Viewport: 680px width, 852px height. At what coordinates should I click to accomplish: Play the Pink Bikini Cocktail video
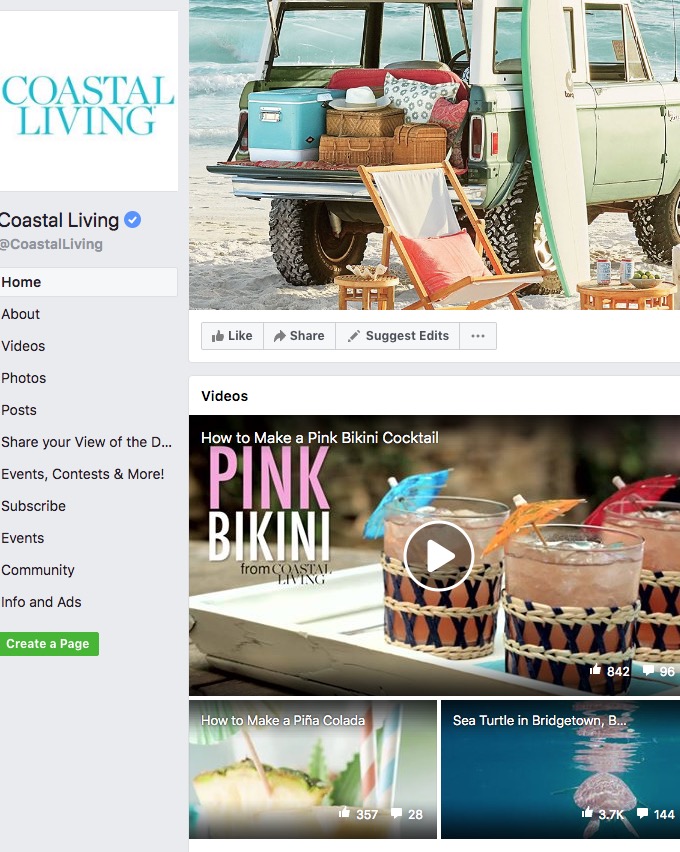[439, 556]
